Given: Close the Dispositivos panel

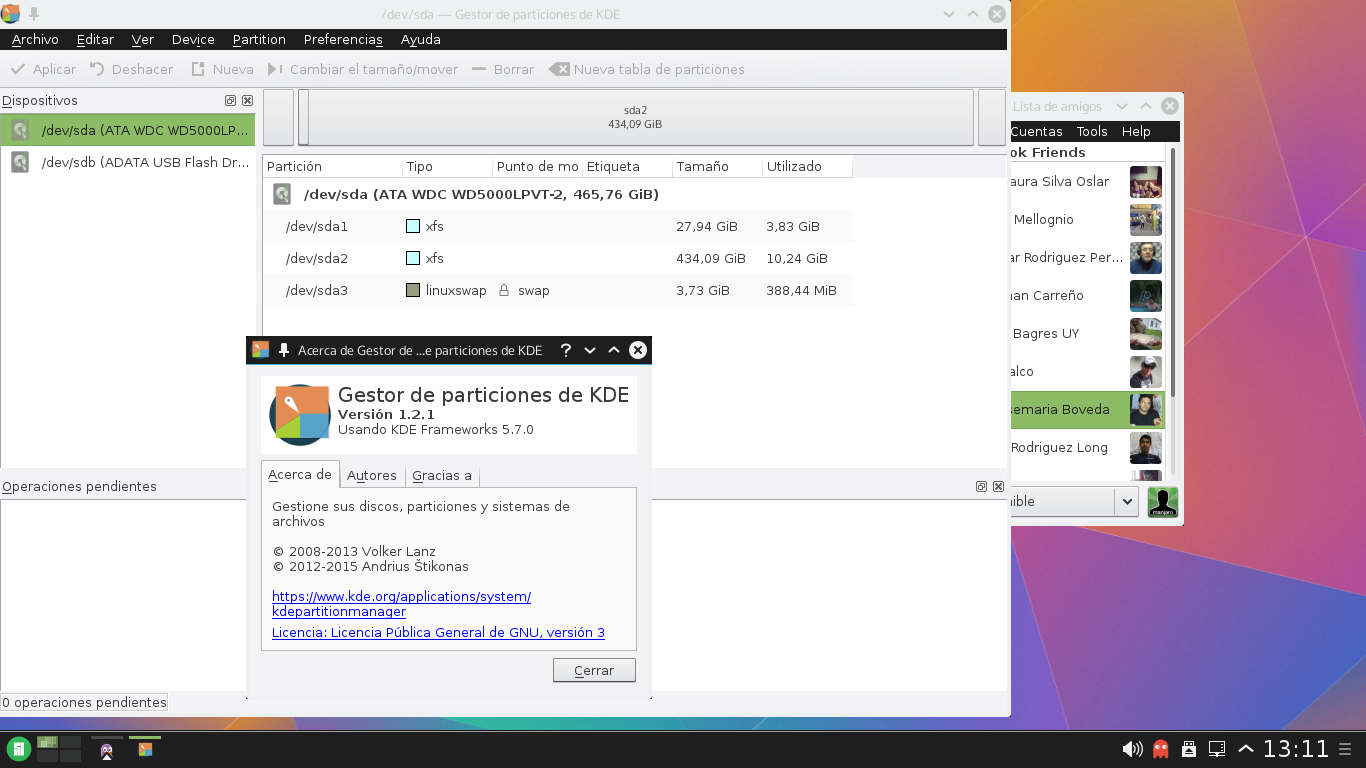Looking at the screenshot, I should (247, 100).
